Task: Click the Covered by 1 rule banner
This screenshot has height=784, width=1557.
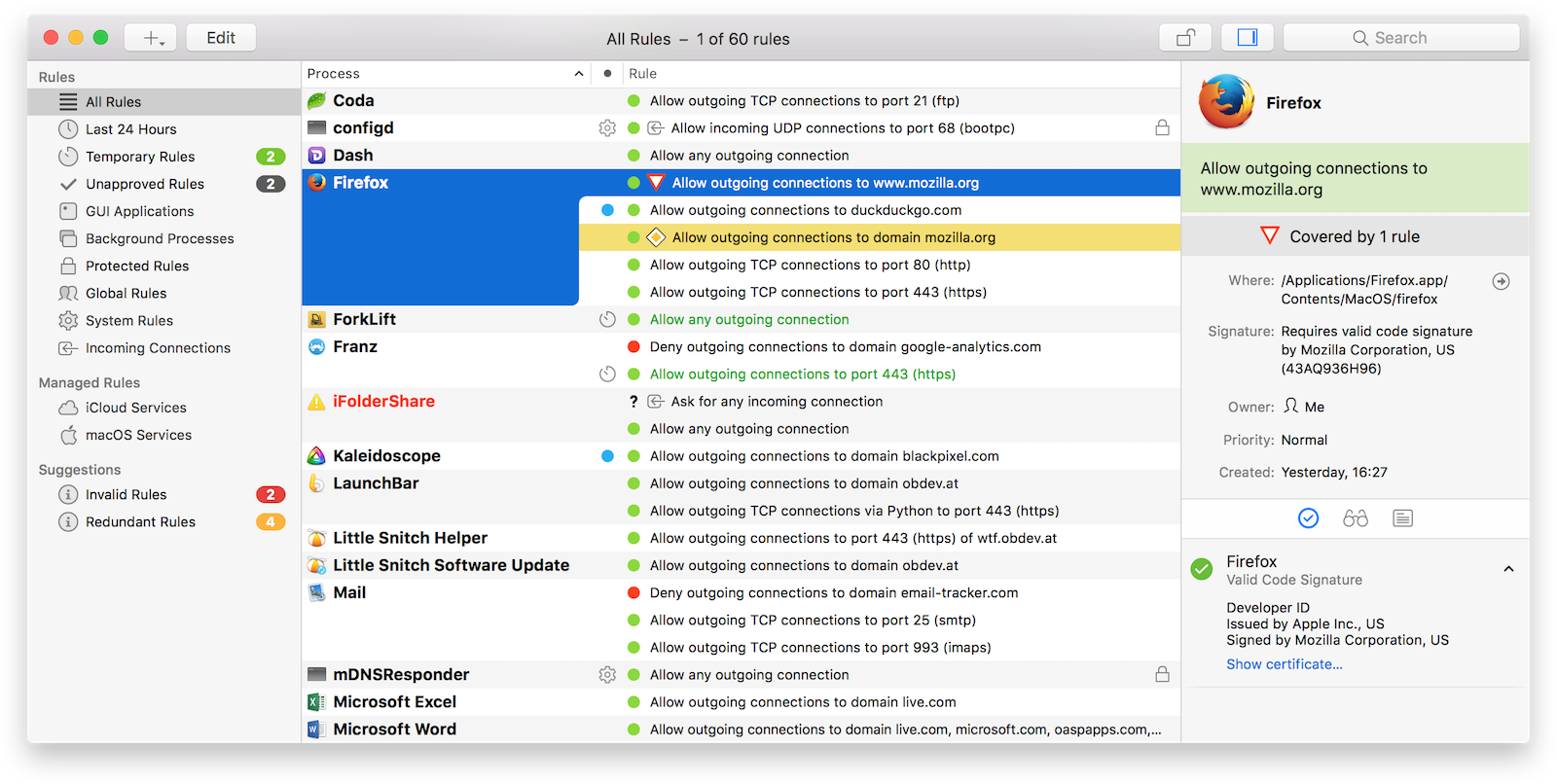Action: tap(1356, 236)
